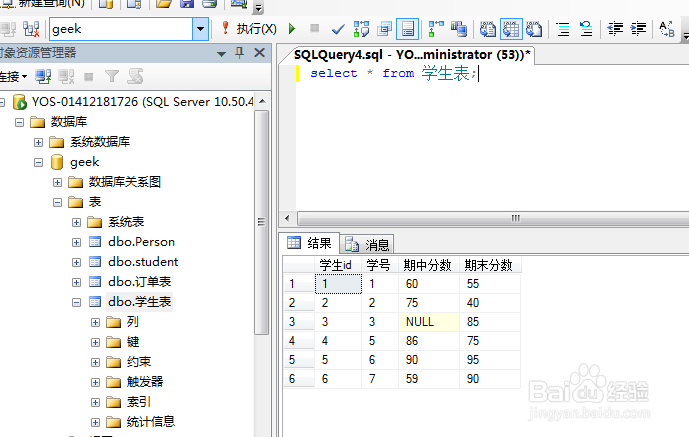Click the Object Explorer vertical scrollbar thumb
This screenshot has width=689, height=437.
click(x=261, y=222)
